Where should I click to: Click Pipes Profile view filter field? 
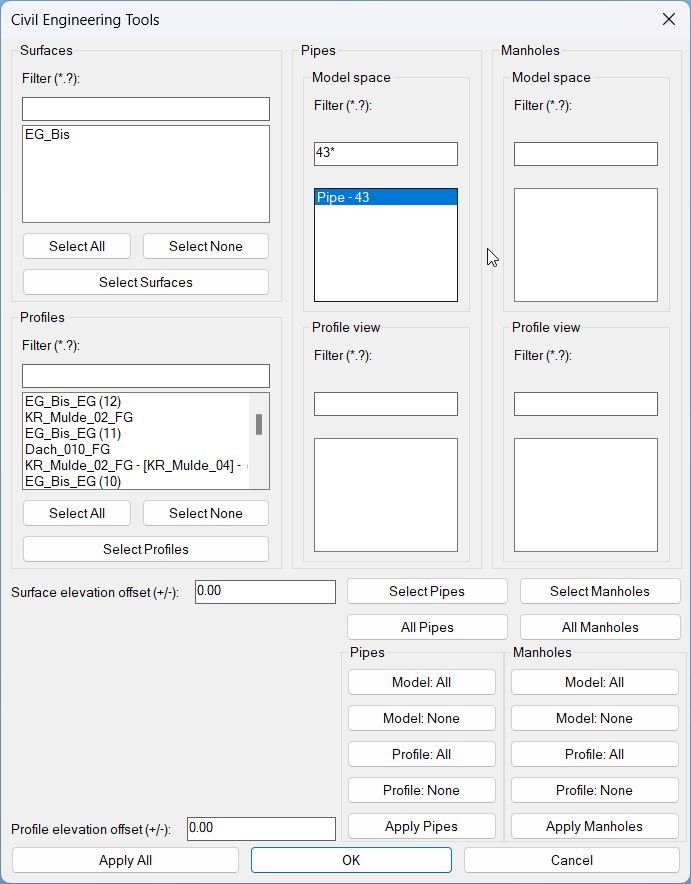[386, 404]
